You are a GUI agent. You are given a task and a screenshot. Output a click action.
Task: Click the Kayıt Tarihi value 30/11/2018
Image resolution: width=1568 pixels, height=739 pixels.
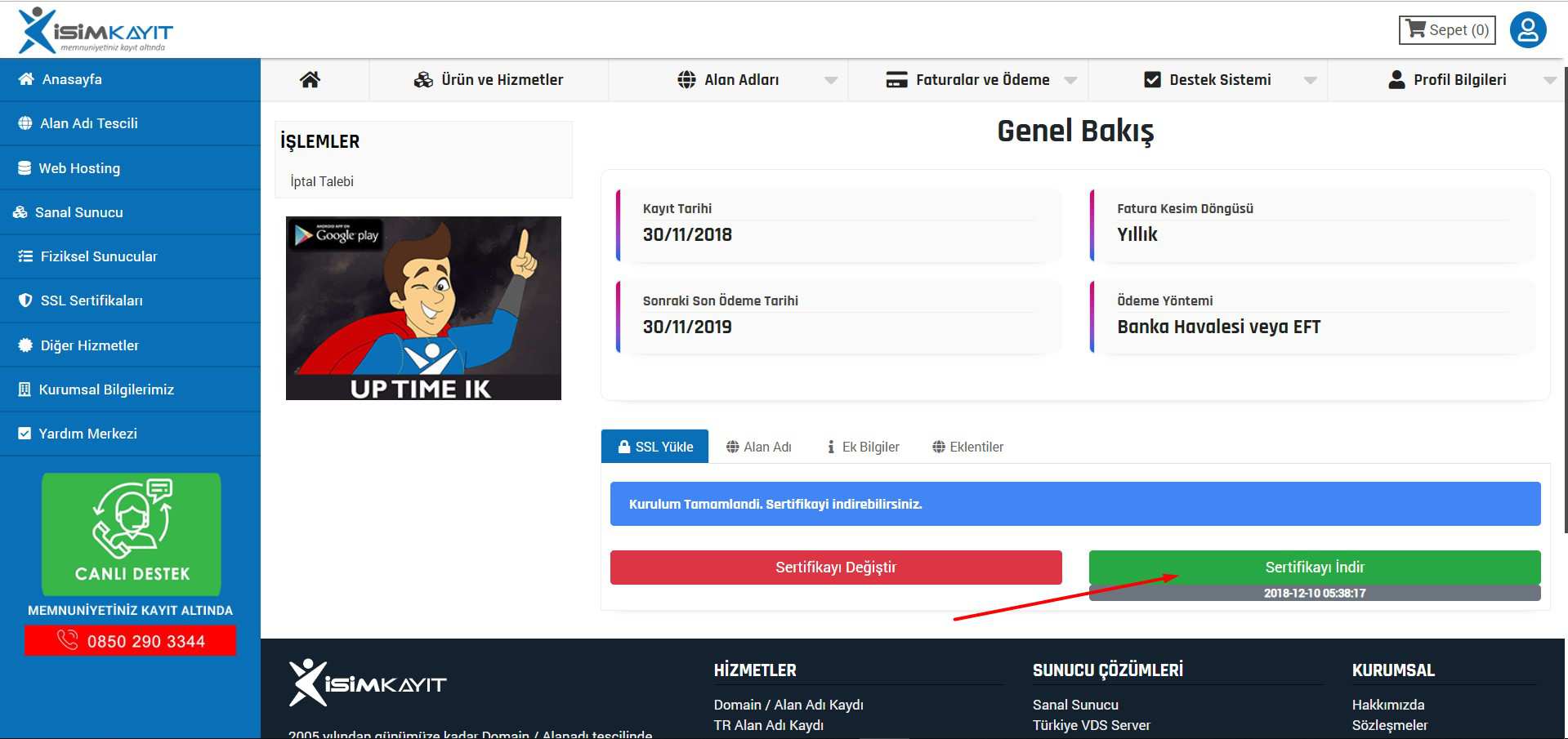(687, 234)
